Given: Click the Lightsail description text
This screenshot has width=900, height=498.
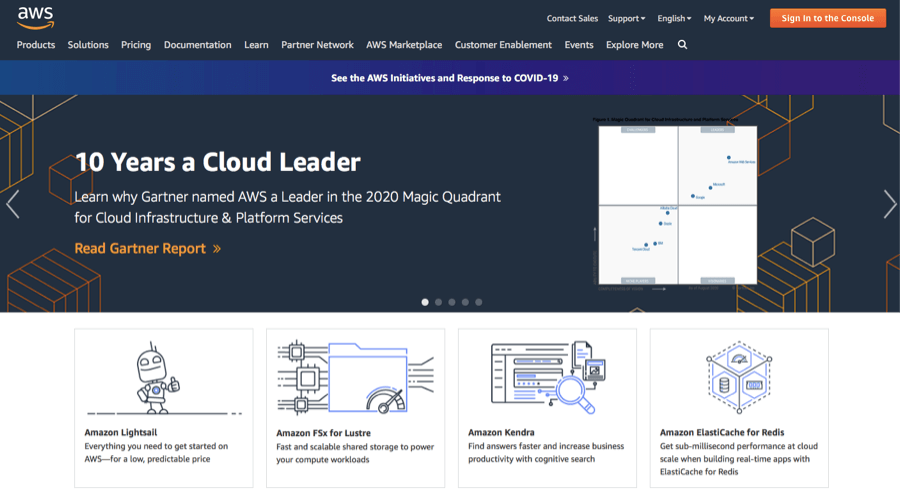Looking at the screenshot, I should pyautogui.click(x=156, y=453).
